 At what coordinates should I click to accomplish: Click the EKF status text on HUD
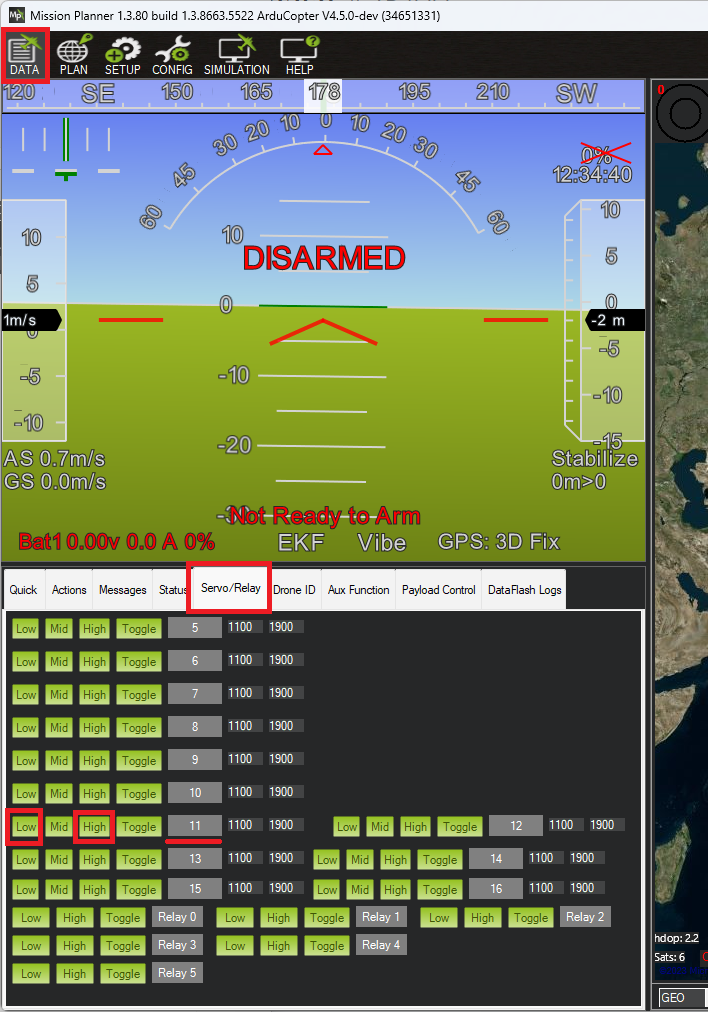pos(300,542)
